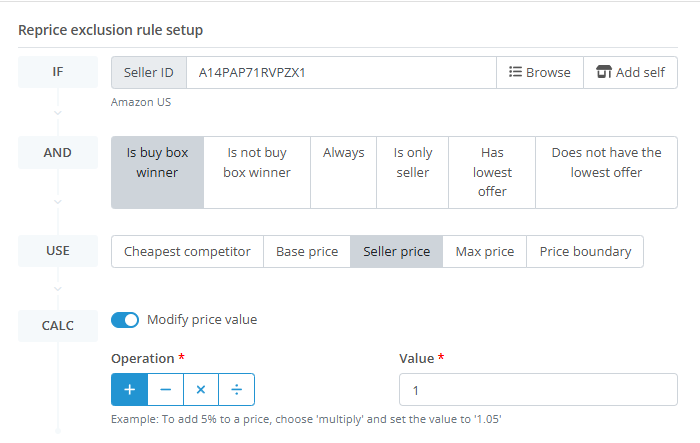Click the example hint text about multiply
Viewport: 700px width, 443px height.
[x=306, y=419]
